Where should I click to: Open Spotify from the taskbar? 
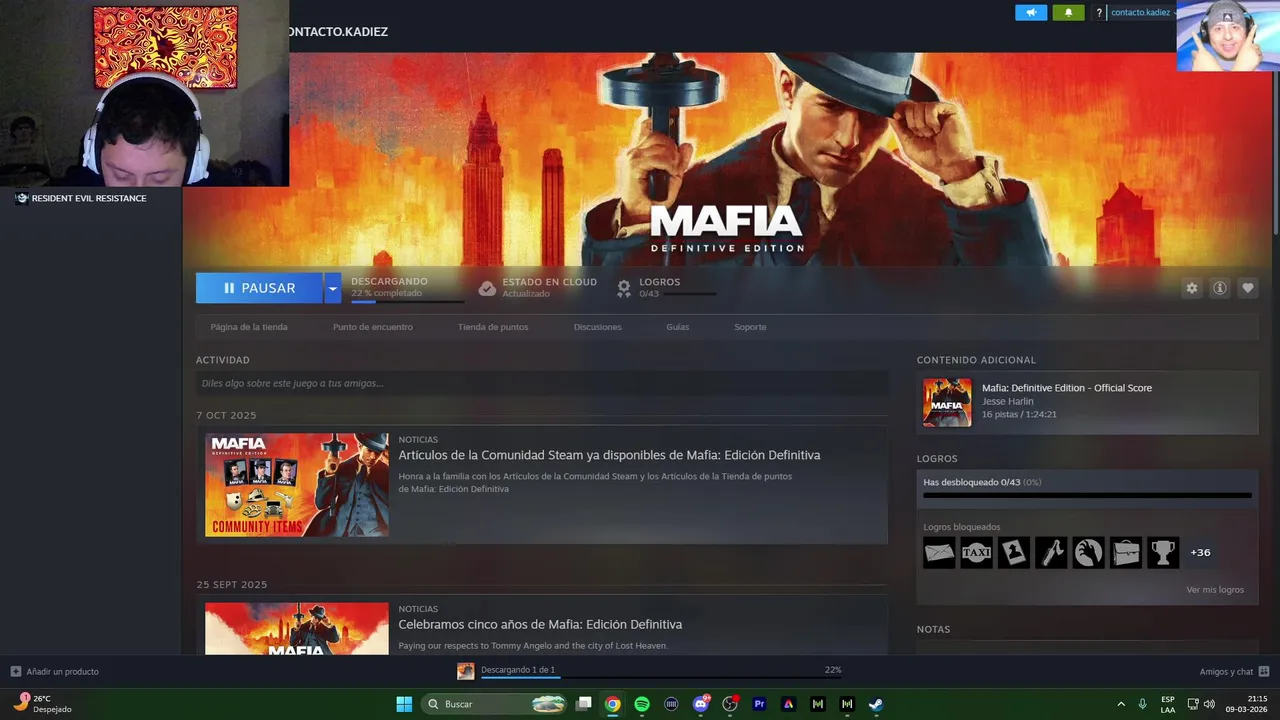click(642, 704)
